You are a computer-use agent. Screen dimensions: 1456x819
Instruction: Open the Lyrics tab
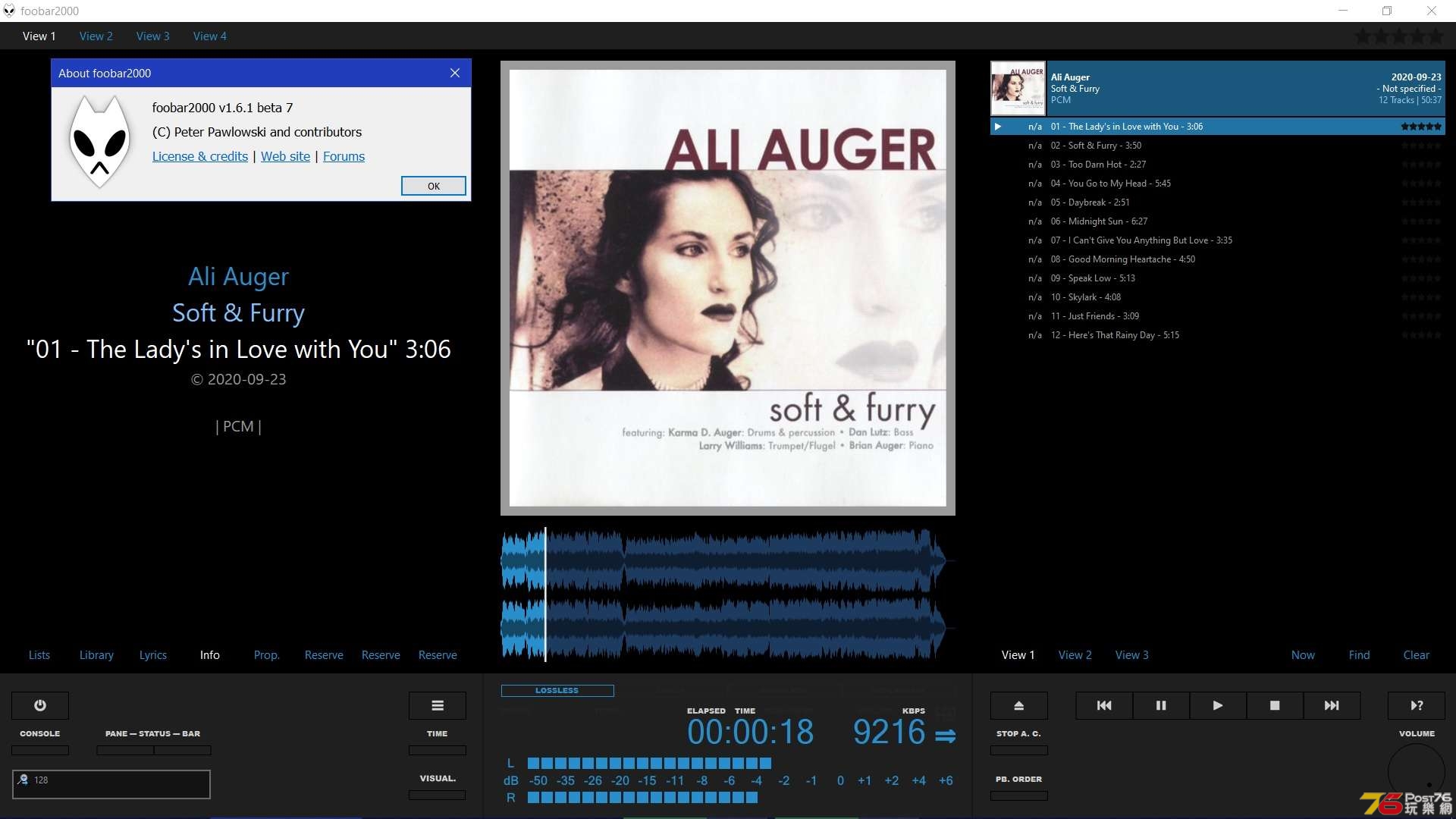[153, 655]
